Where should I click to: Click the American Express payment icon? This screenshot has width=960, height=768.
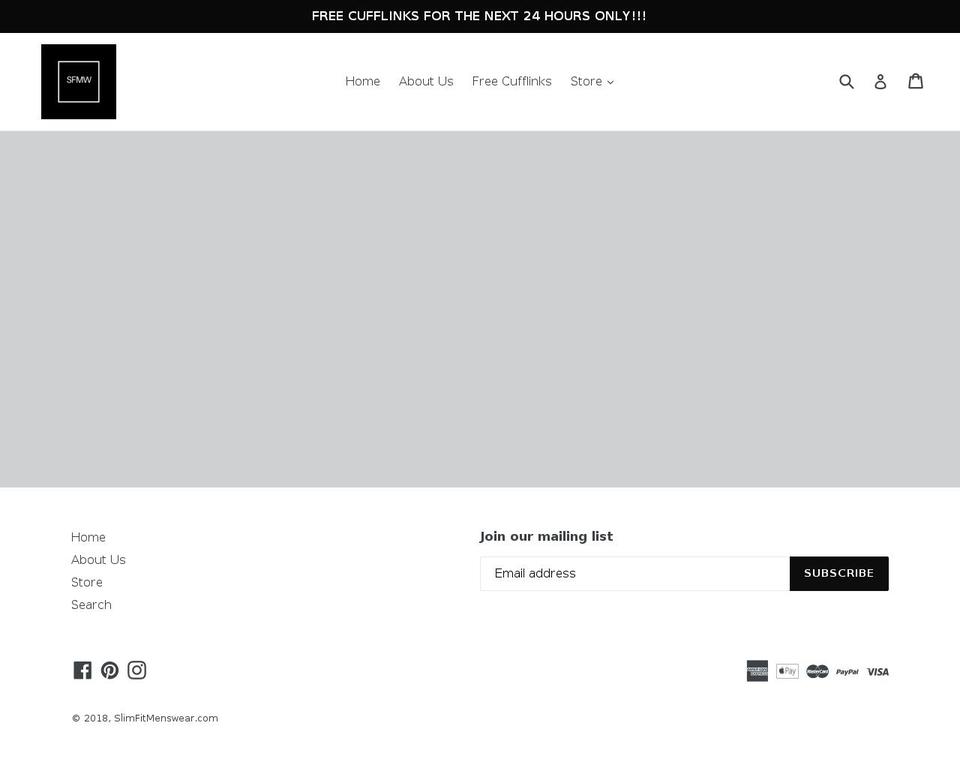[x=757, y=671]
